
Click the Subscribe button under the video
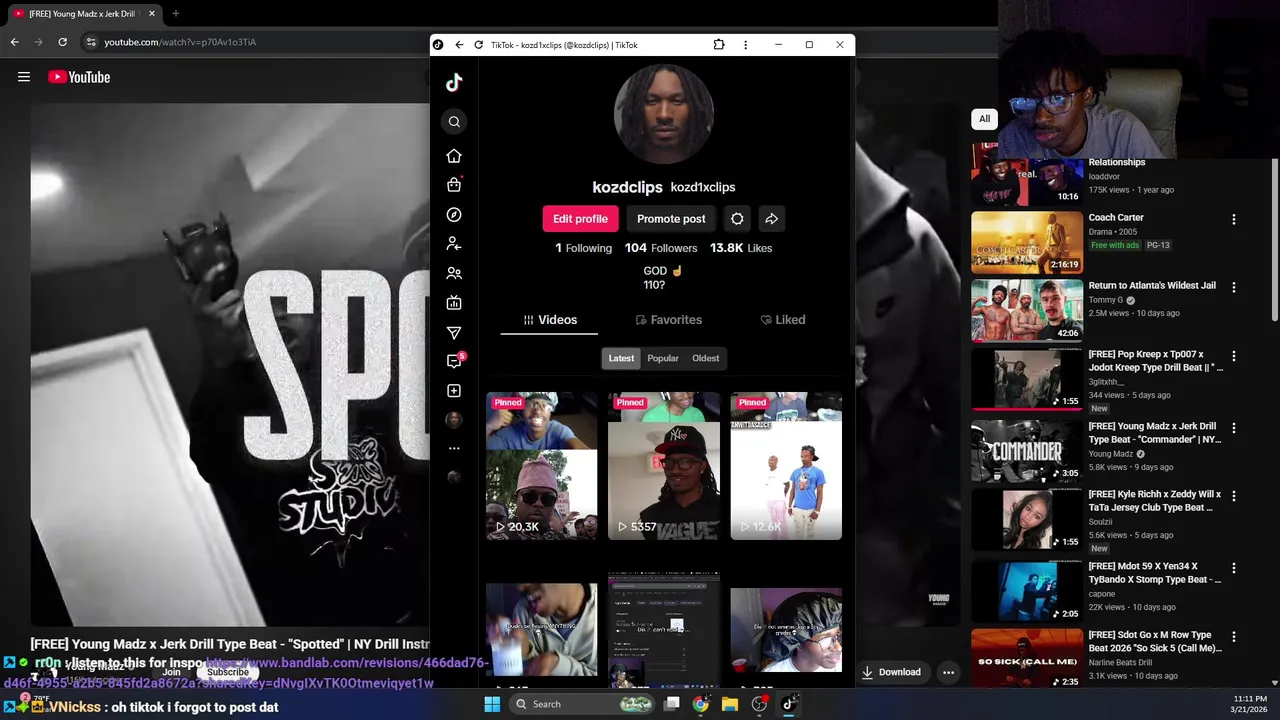[228, 672]
